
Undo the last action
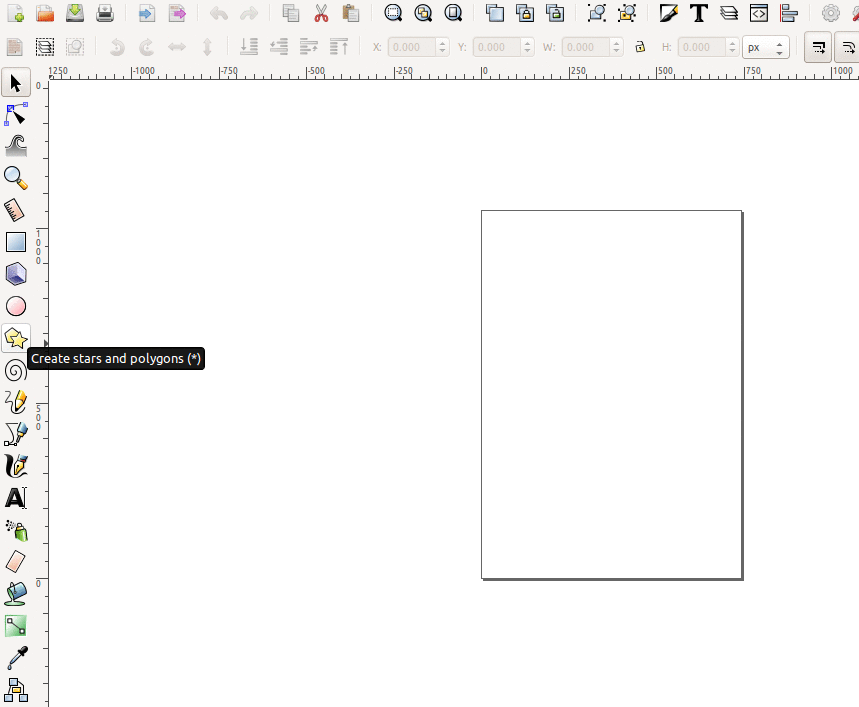pos(219,13)
